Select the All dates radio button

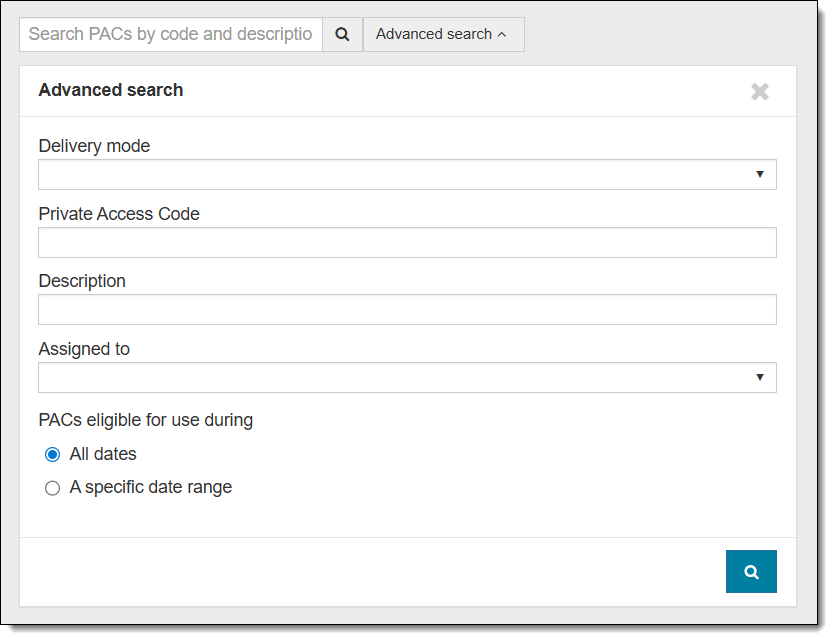point(53,455)
